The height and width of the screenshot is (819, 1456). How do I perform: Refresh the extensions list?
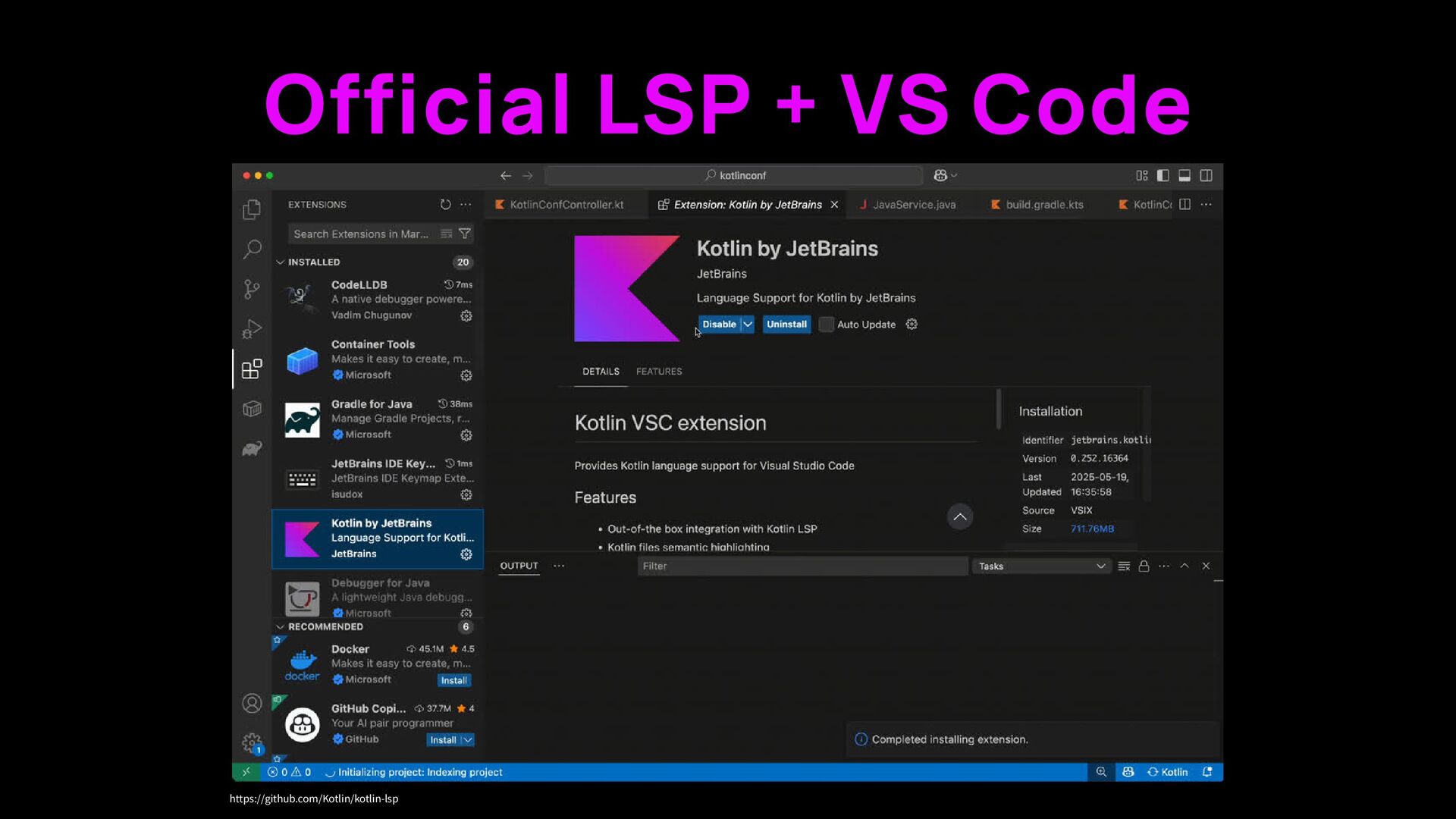click(x=445, y=205)
